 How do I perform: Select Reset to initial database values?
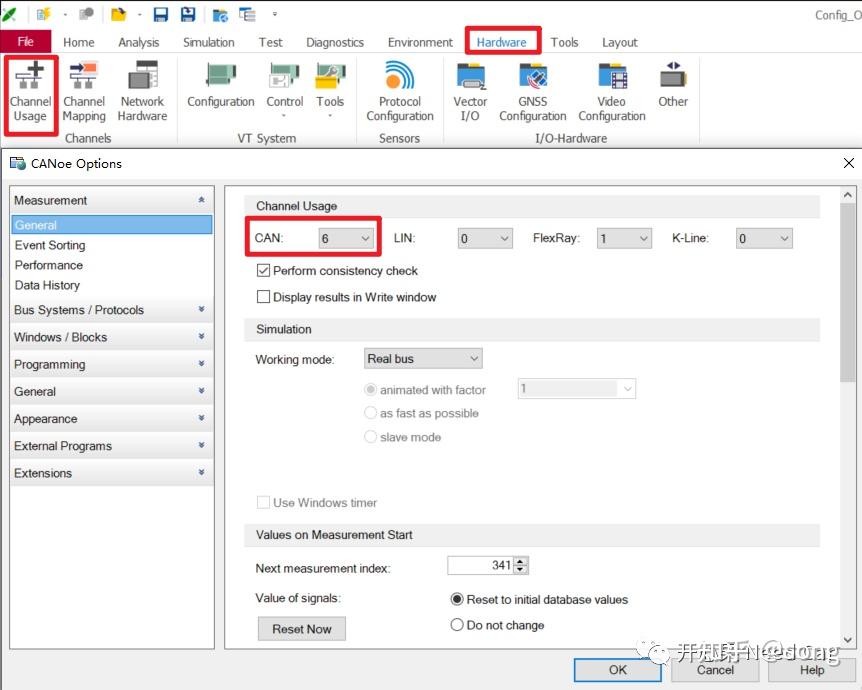tap(457, 599)
